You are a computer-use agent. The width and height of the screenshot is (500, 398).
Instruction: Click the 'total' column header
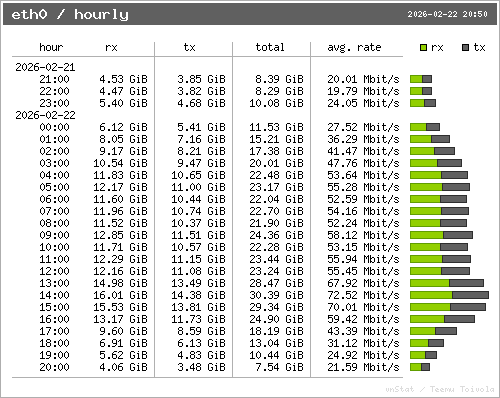[x=270, y=47]
